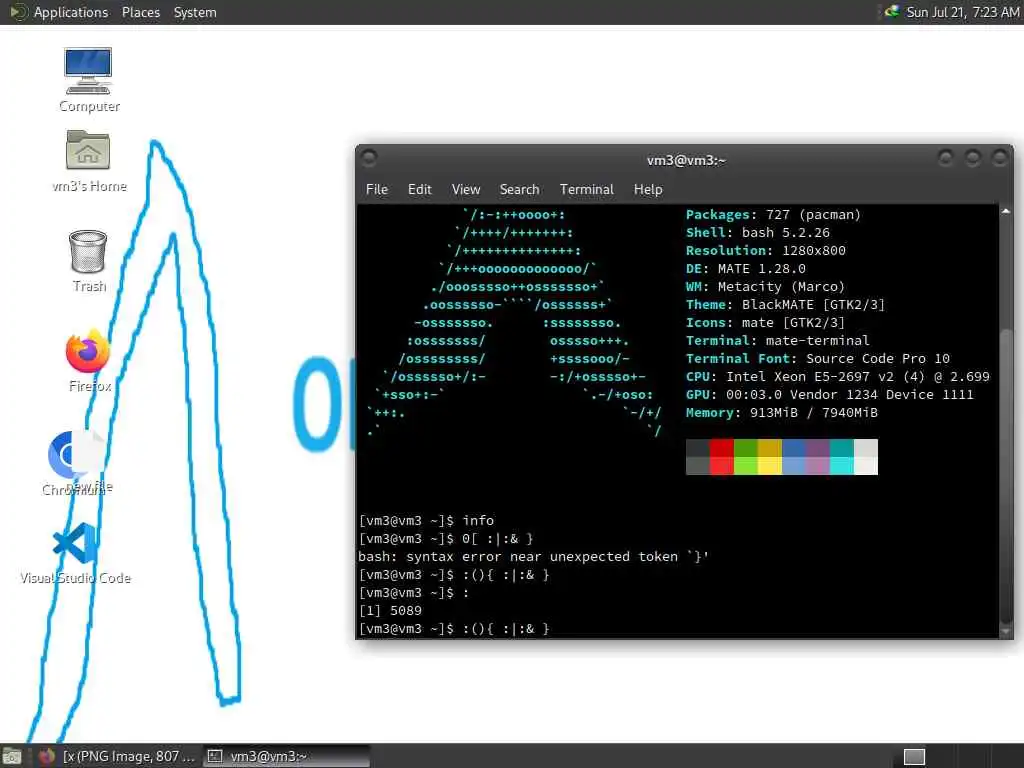Click the 'Shell: bash 5.2.26' line
The width and height of the screenshot is (1024, 768).
tap(758, 232)
